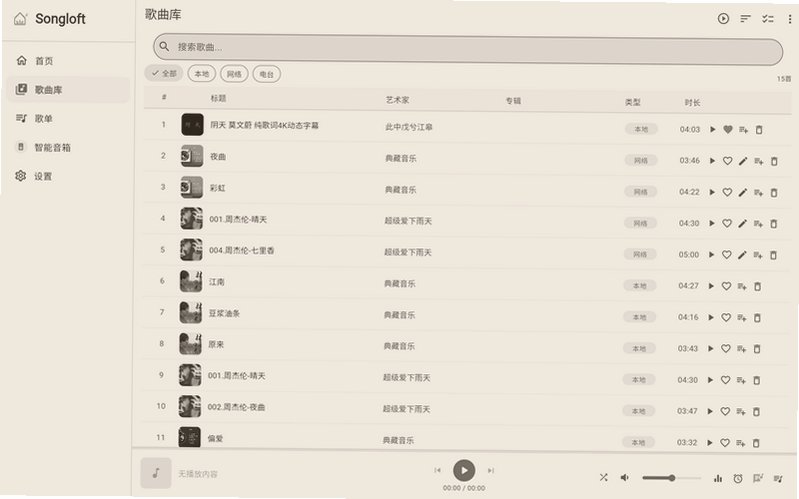799x499 pixels.
Task: Click the 搜索歌曲 search field
Action: [468, 49]
